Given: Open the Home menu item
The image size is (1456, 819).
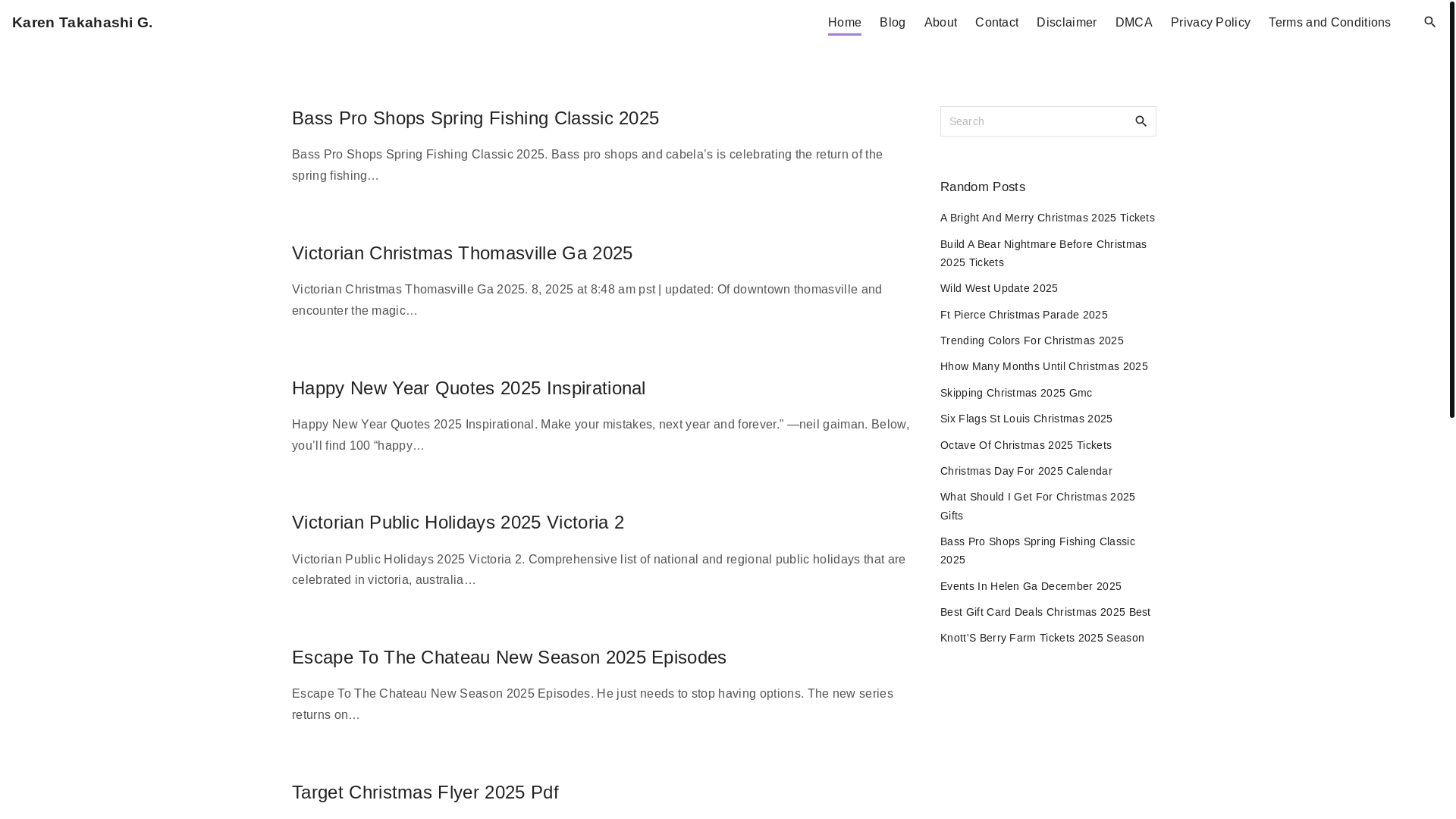Looking at the screenshot, I should pyautogui.click(x=844, y=23).
